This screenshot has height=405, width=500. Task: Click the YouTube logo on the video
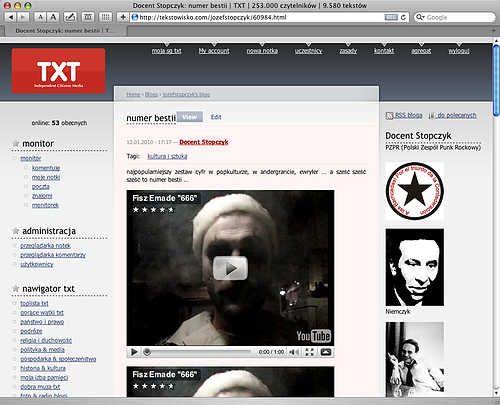point(314,336)
